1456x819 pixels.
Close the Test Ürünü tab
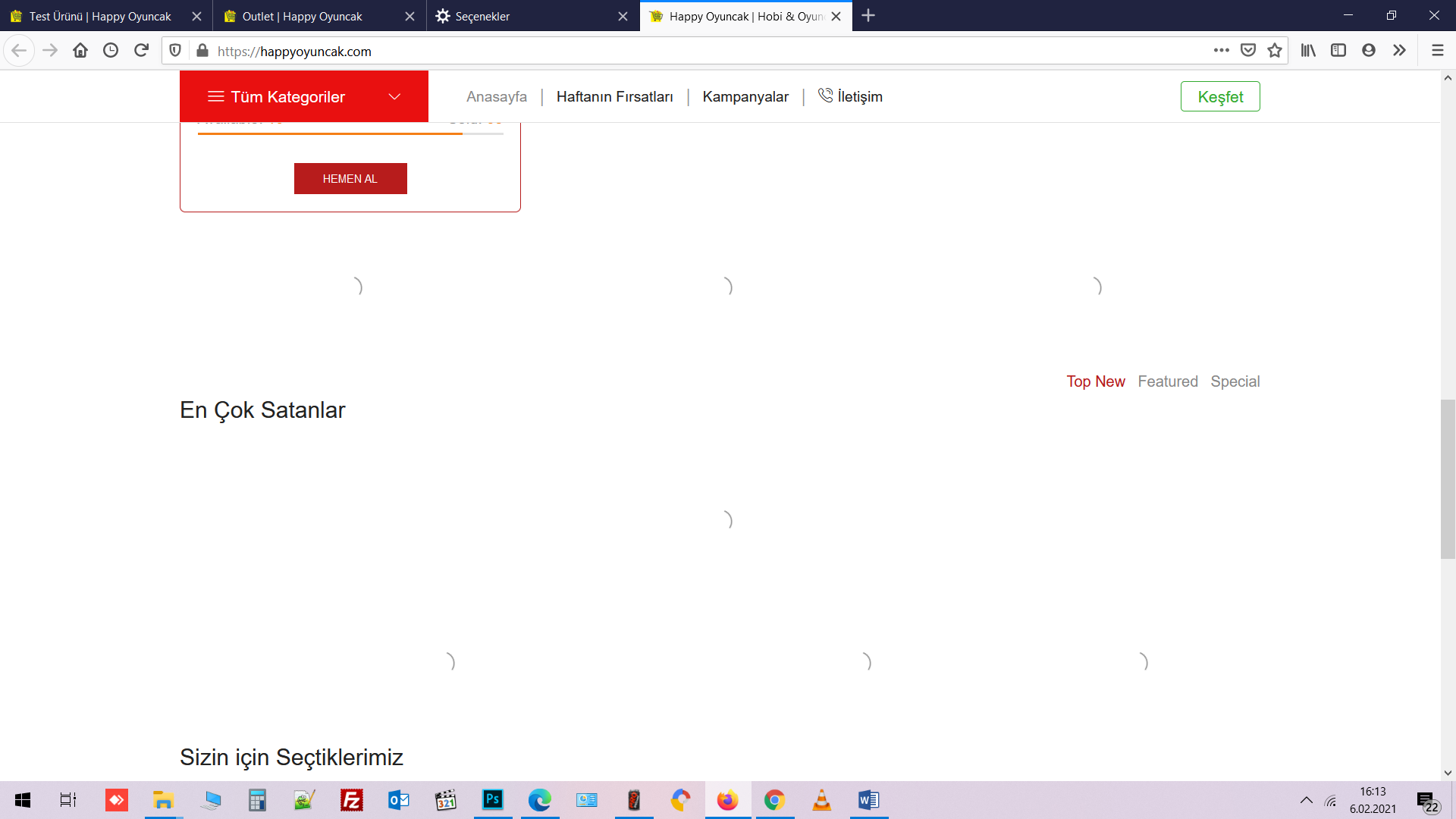coord(196,16)
